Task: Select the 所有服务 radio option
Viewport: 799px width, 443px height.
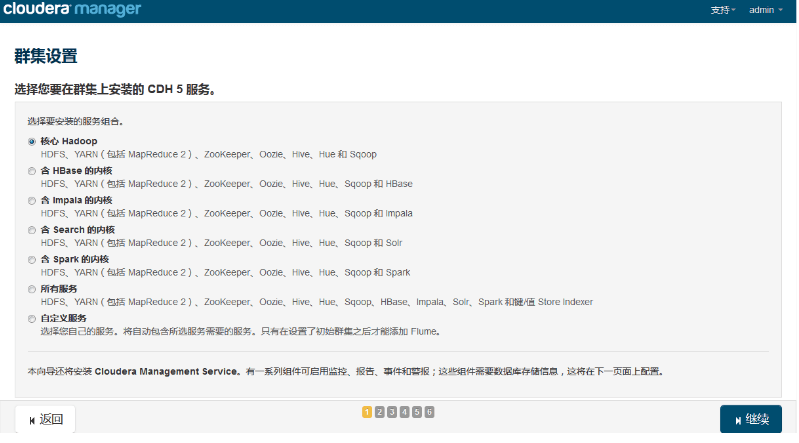Action: [x=32, y=289]
